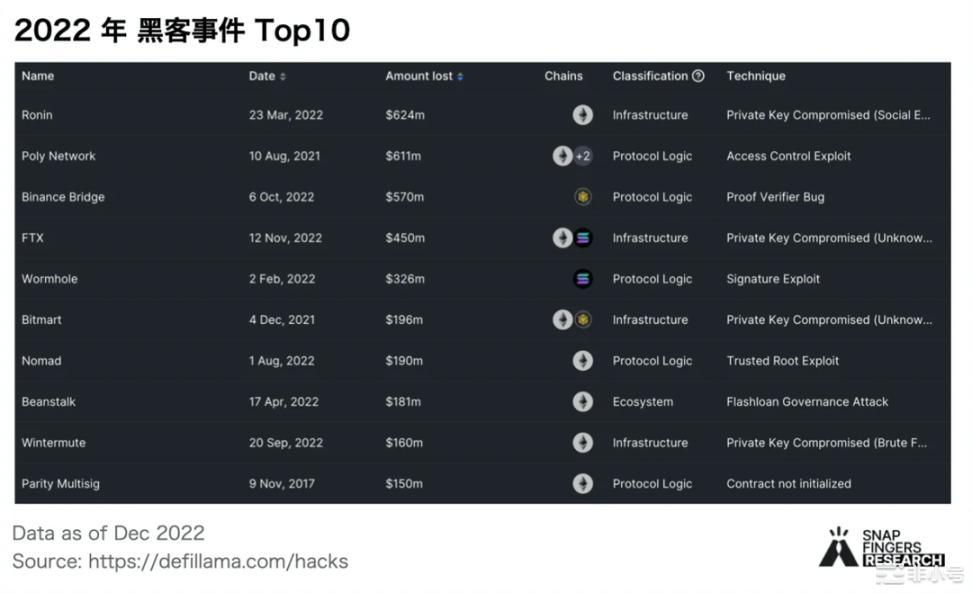This screenshot has height=593, width=972.
Task: Click the Chains column header
Action: click(563, 76)
